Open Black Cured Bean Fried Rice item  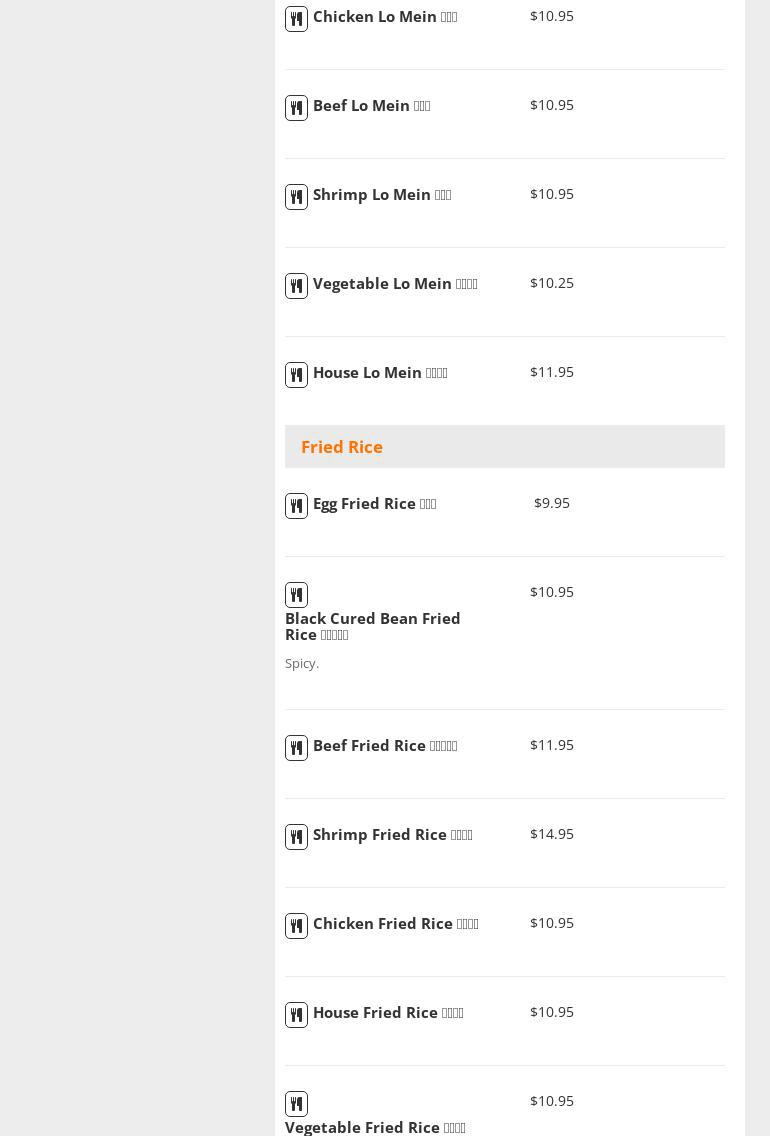click(x=372, y=626)
